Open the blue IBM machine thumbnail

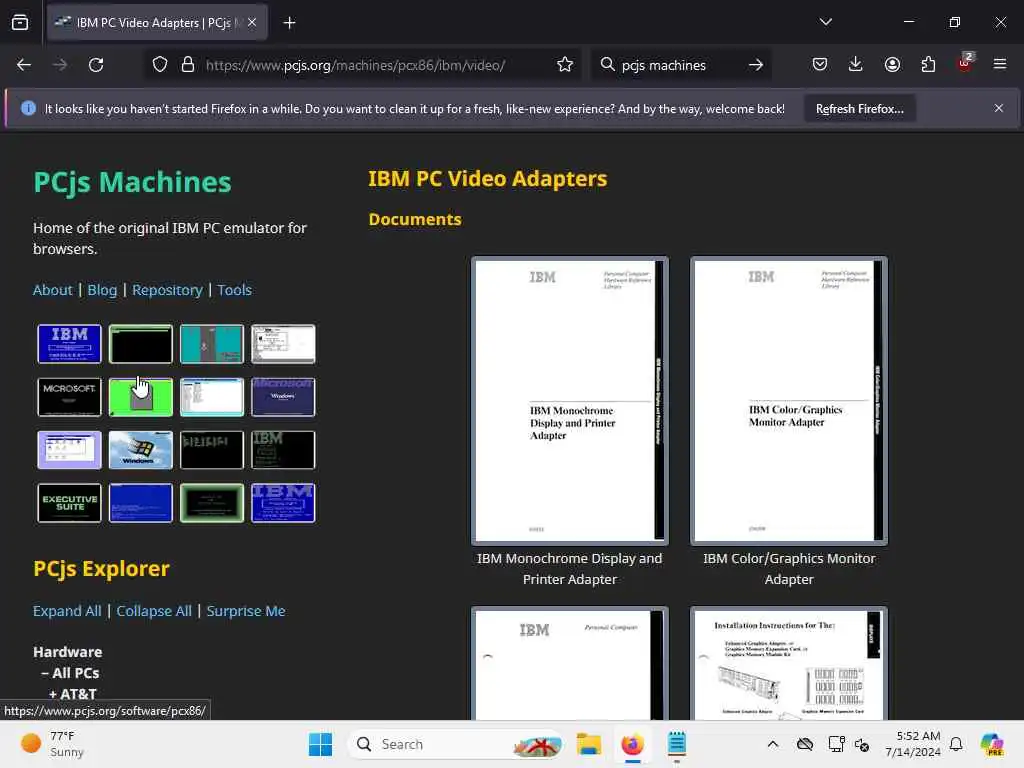pyautogui.click(x=69, y=344)
